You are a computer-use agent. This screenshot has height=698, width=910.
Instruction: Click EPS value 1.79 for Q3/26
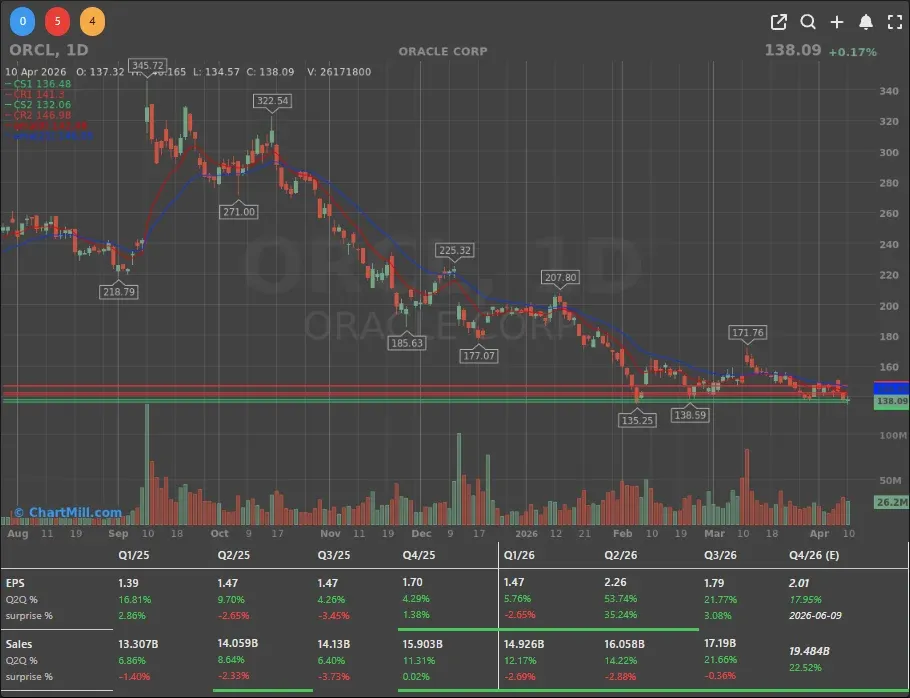click(x=714, y=583)
